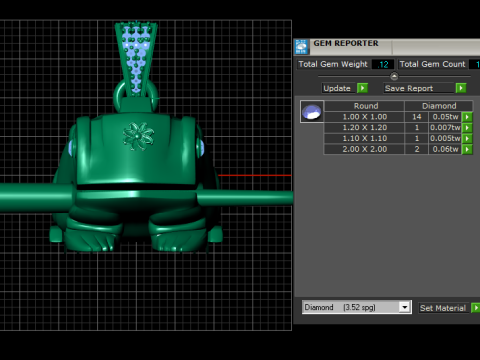
Task: Click the green arrow beside Save Report
Action: point(461,88)
